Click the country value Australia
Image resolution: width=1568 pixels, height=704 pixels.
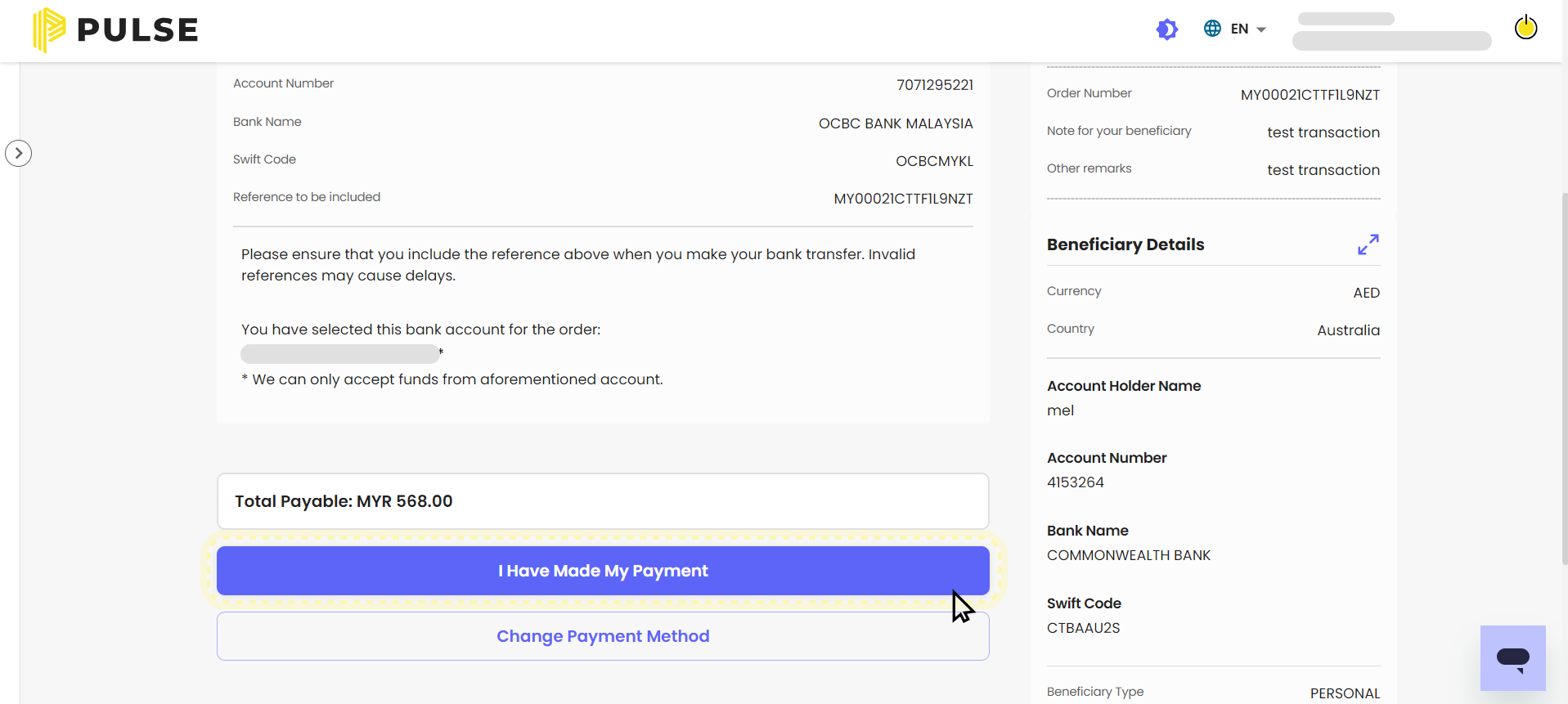click(x=1348, y=330)
